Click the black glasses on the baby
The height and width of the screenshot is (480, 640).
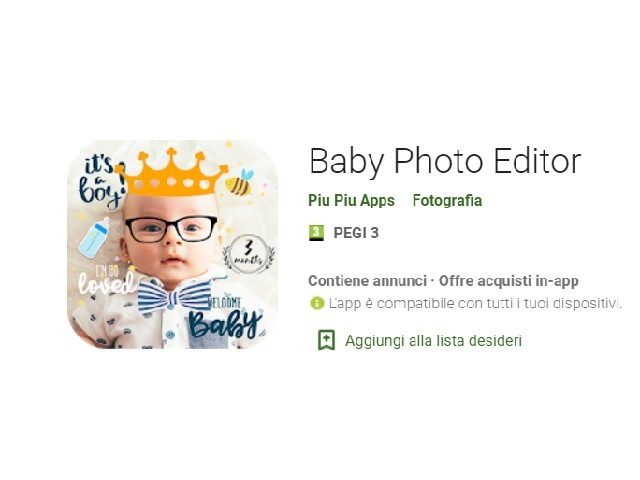(171, 229)
